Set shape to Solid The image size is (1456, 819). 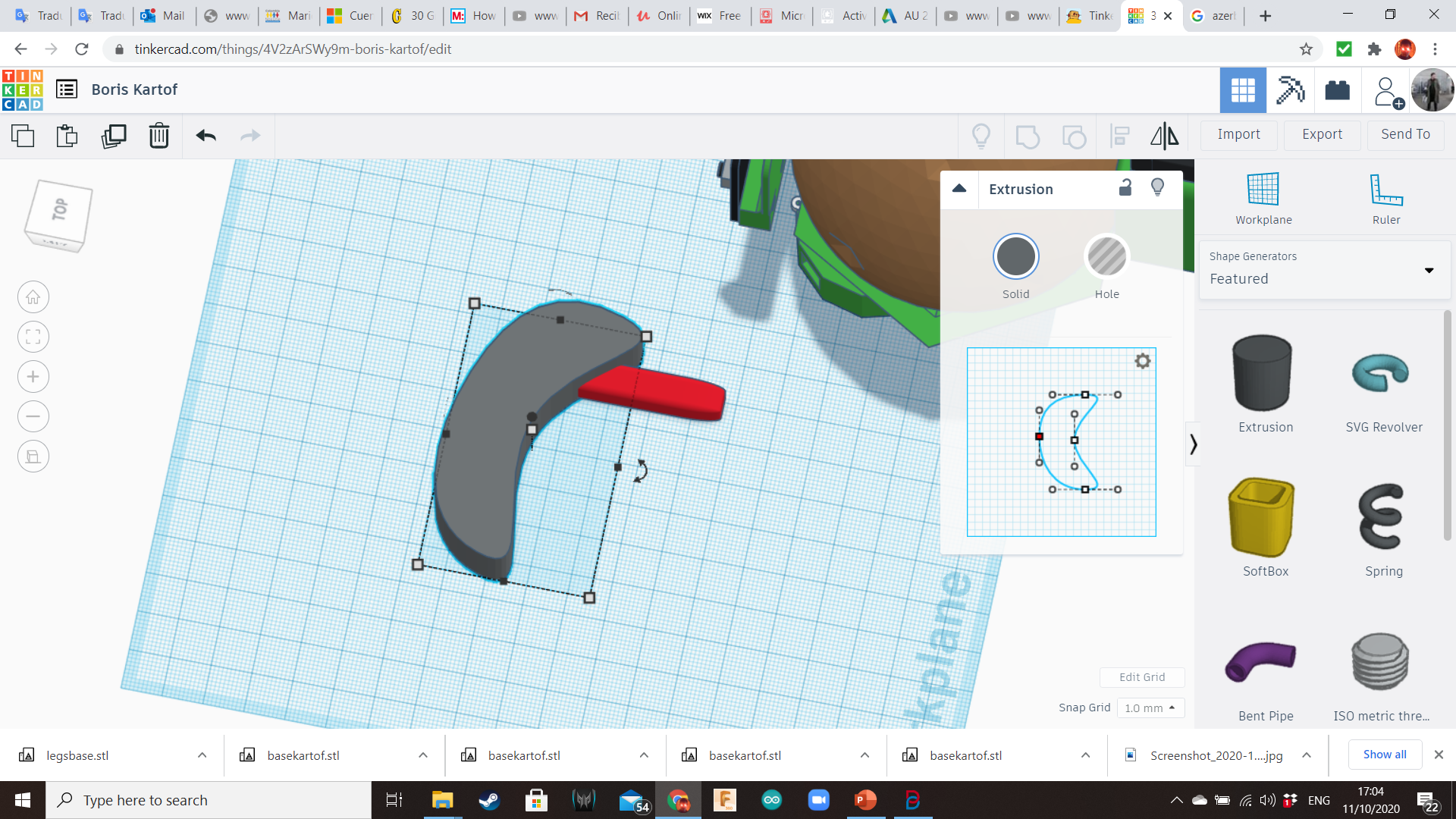(1015, 257)
